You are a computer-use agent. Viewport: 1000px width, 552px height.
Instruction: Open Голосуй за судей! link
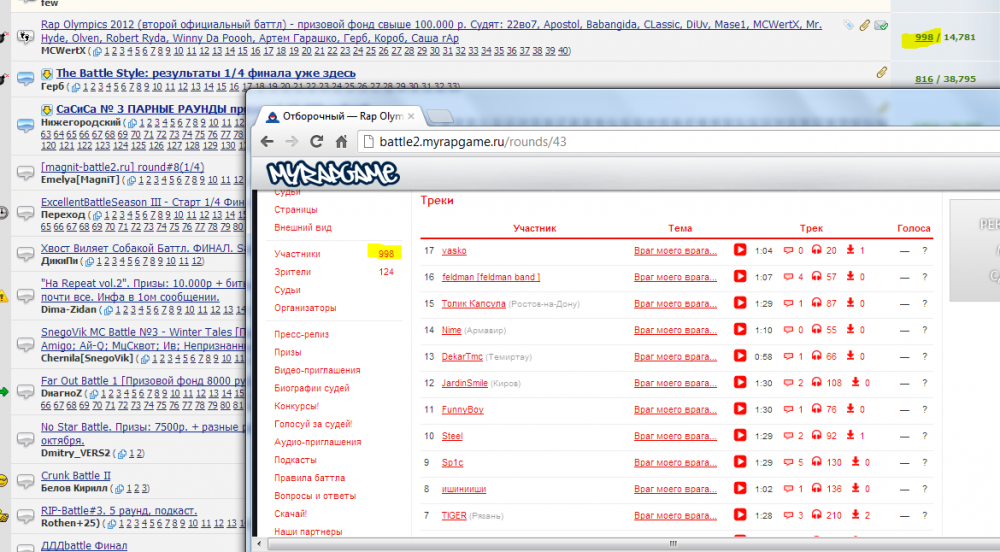(313, 424)
